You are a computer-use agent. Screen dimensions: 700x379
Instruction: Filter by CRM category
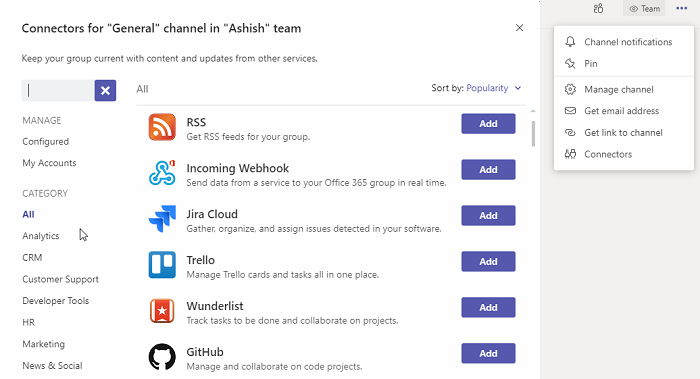[32, 258]
